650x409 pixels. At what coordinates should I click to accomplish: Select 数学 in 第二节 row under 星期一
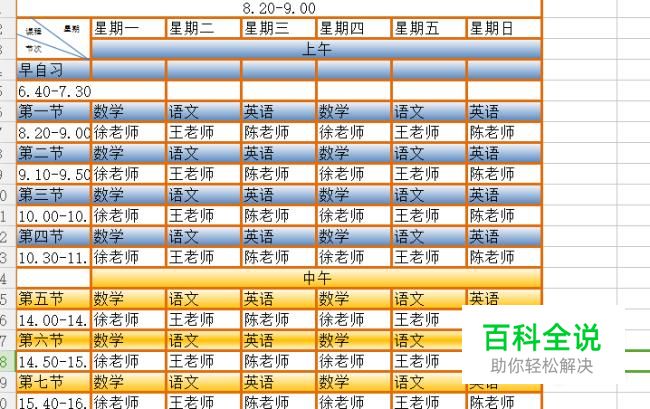click(x=128, y=153)
